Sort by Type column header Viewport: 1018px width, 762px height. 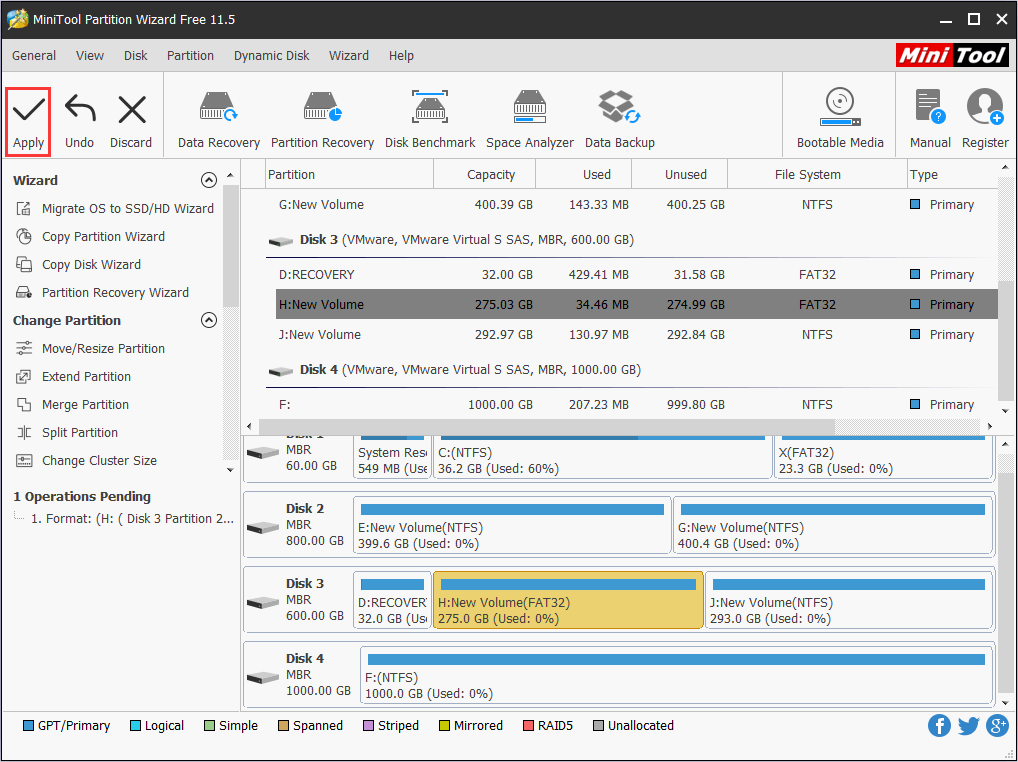point(952,175)
